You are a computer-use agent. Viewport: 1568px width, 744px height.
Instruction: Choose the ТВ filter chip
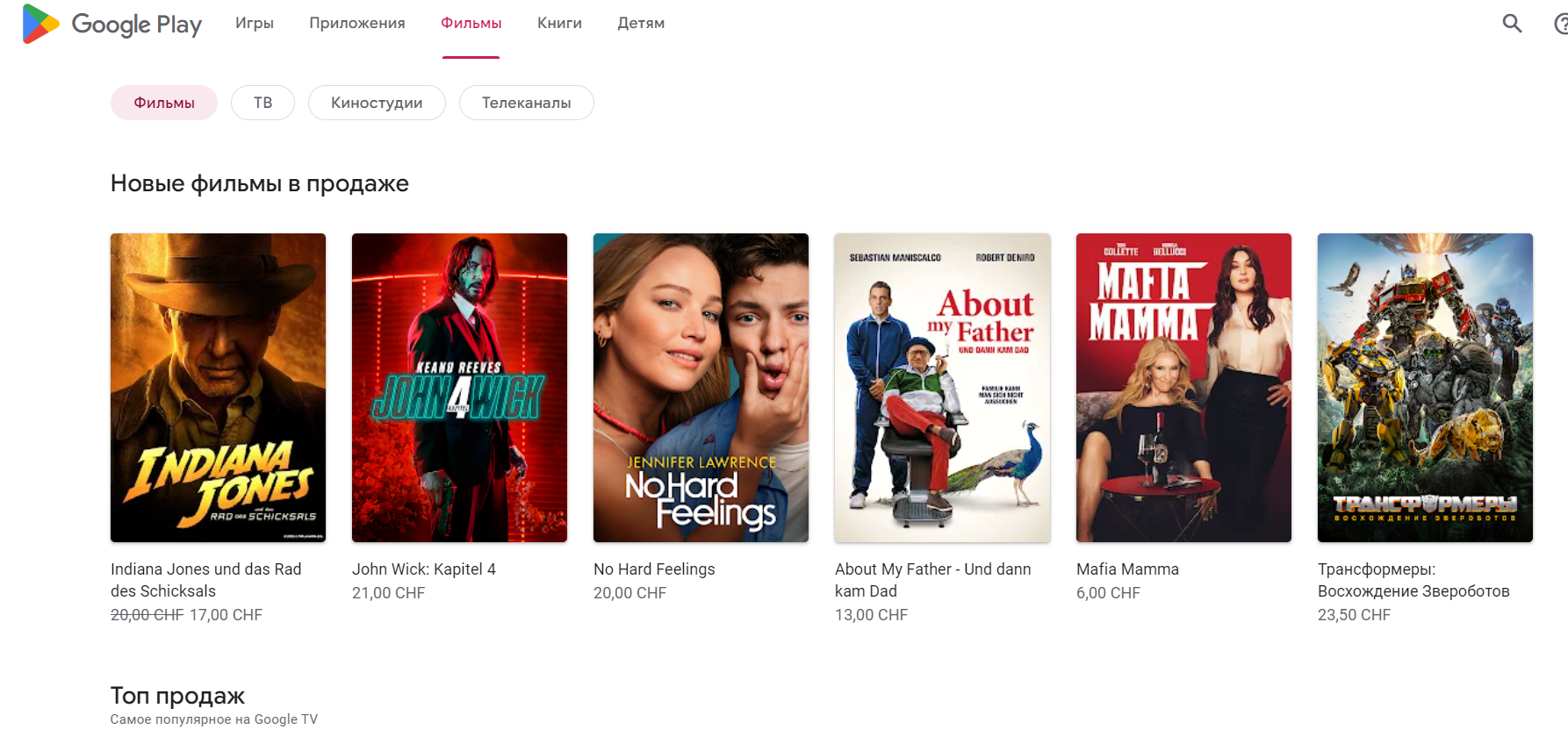(263, 103)
